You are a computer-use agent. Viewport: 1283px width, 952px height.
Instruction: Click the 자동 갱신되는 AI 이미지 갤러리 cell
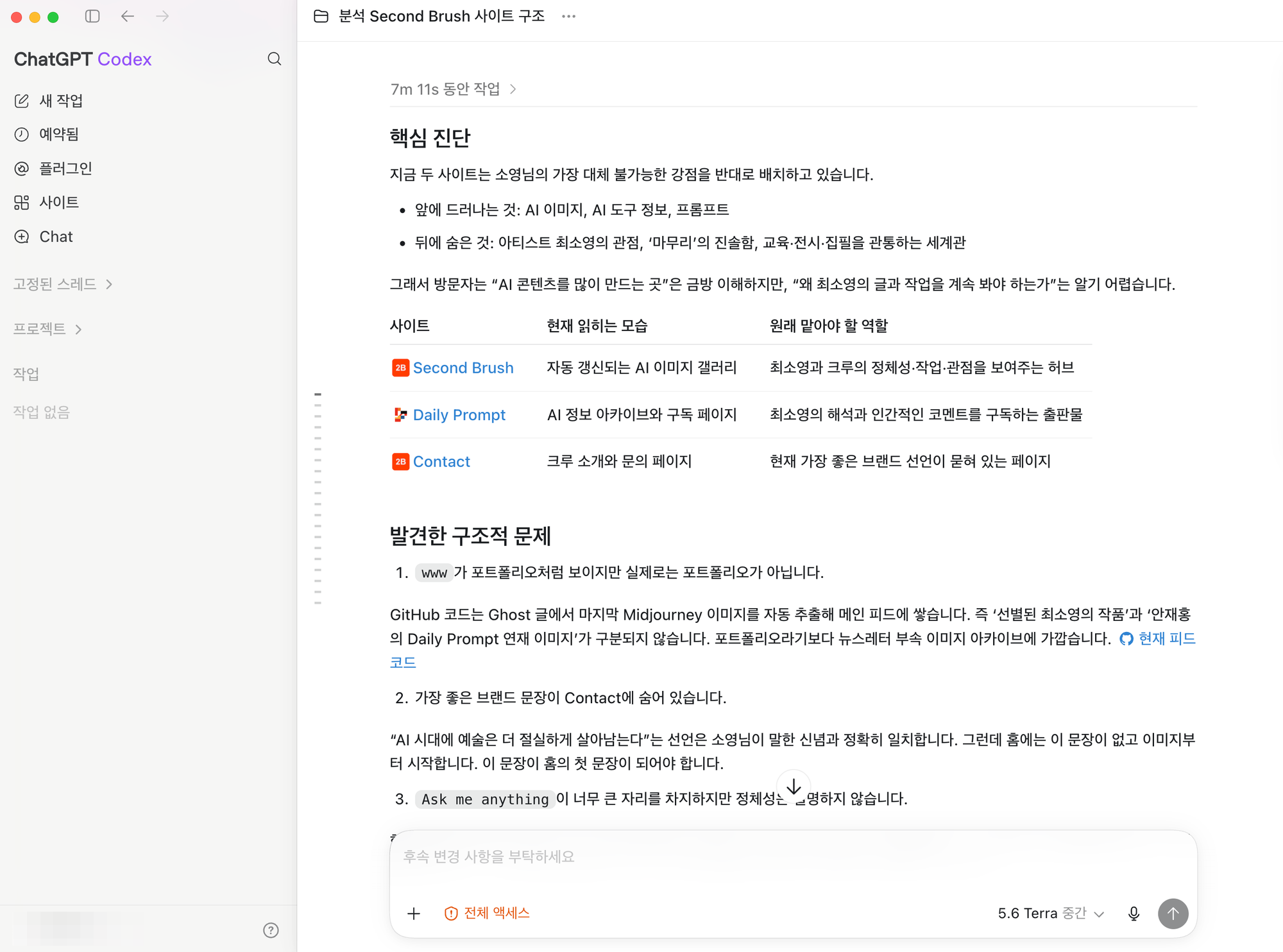click(x=641, y=368)
